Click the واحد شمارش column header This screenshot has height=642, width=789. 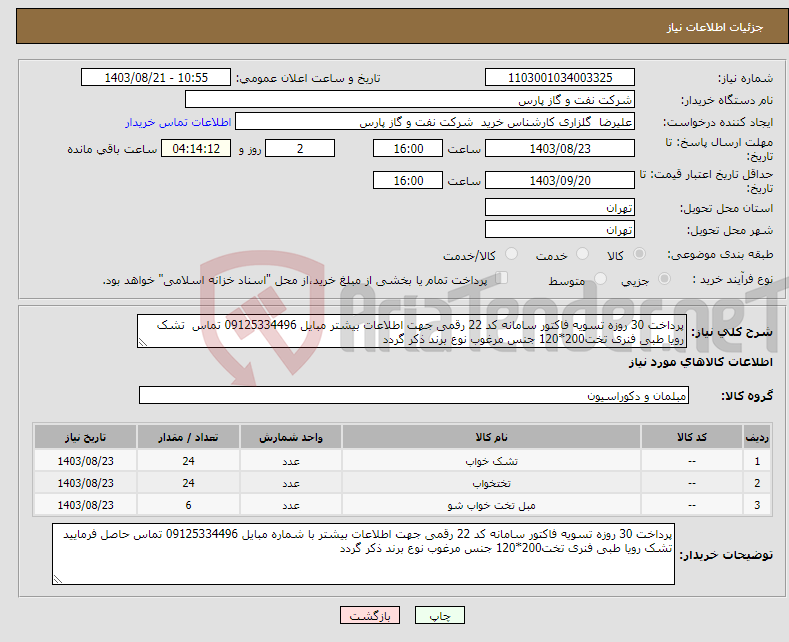pyautogui.click(x=291, y=437)
